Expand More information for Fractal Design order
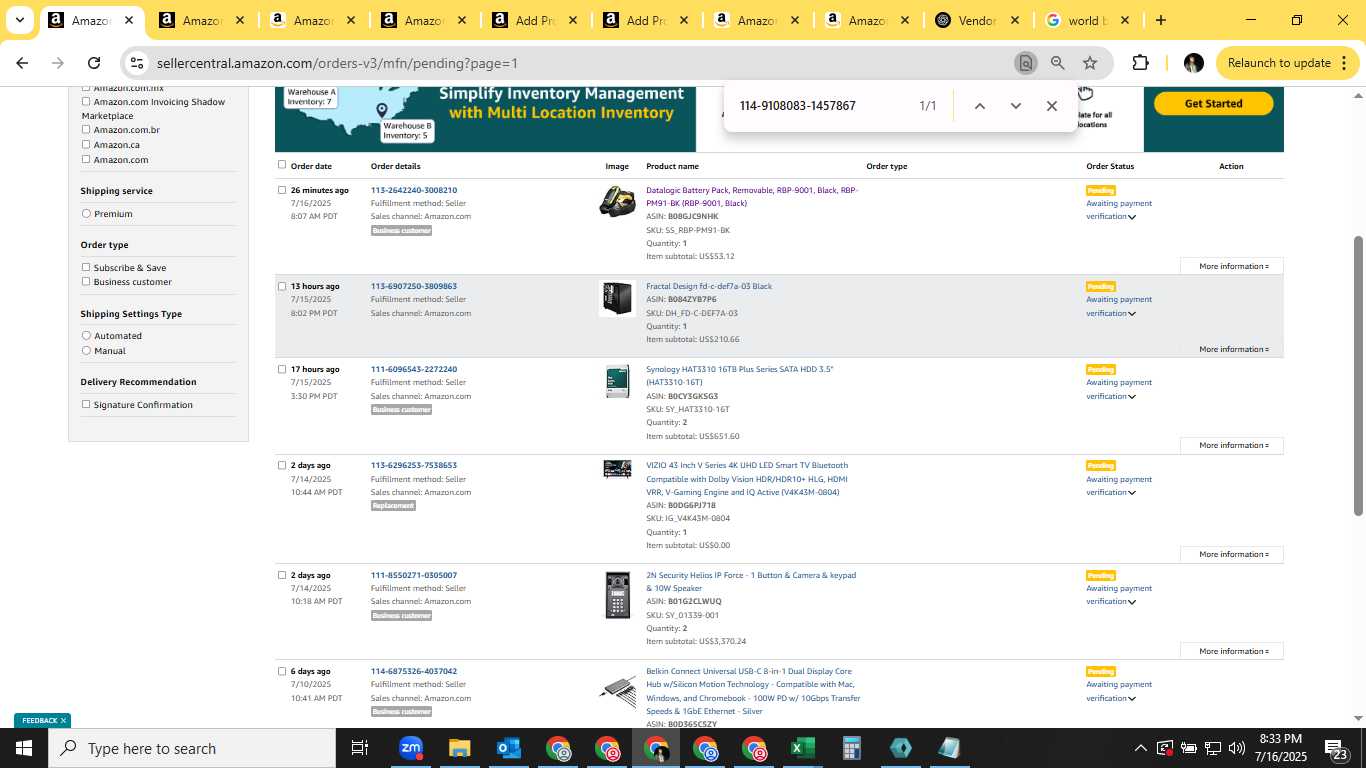This screenshot has width=1366, height=768. click(x=1233, y=349)
